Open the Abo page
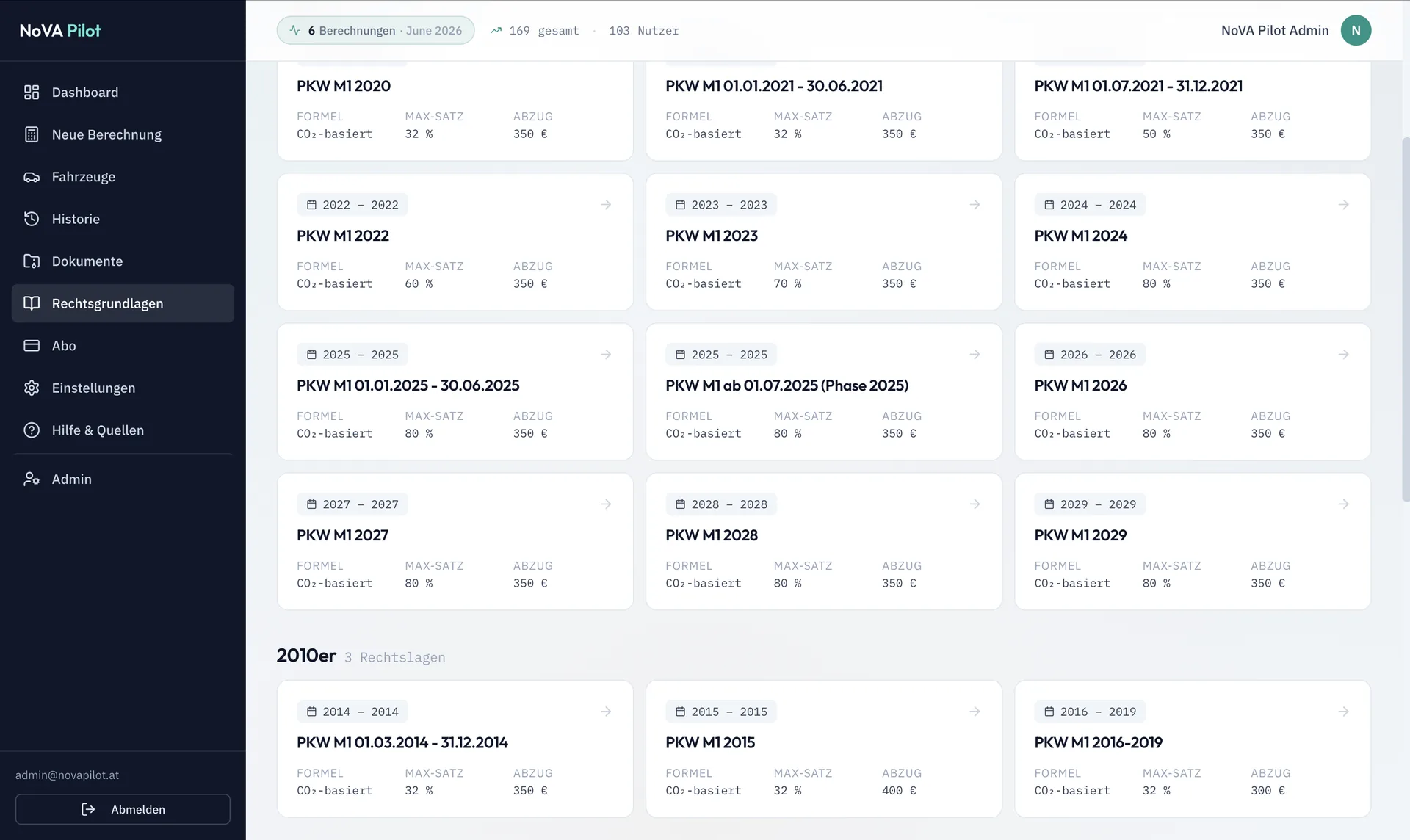The width and height of the screenshot is (1410, 840). [x=123, y=346]
